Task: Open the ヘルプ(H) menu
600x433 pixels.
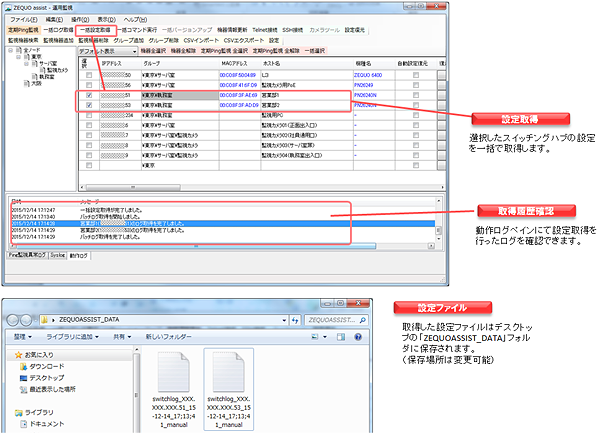Action: pyautogui.click(x=135, y=20)
